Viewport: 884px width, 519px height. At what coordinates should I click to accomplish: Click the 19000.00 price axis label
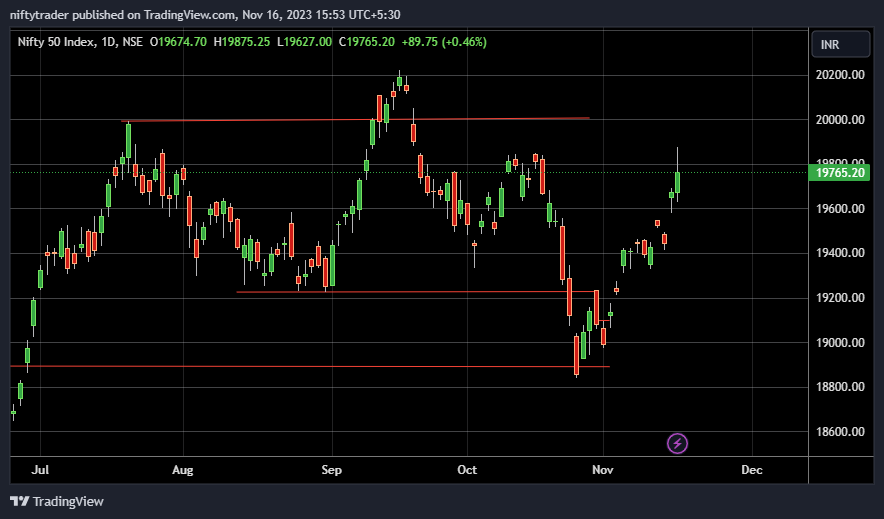pyautogui.click(x=840, y=343)
